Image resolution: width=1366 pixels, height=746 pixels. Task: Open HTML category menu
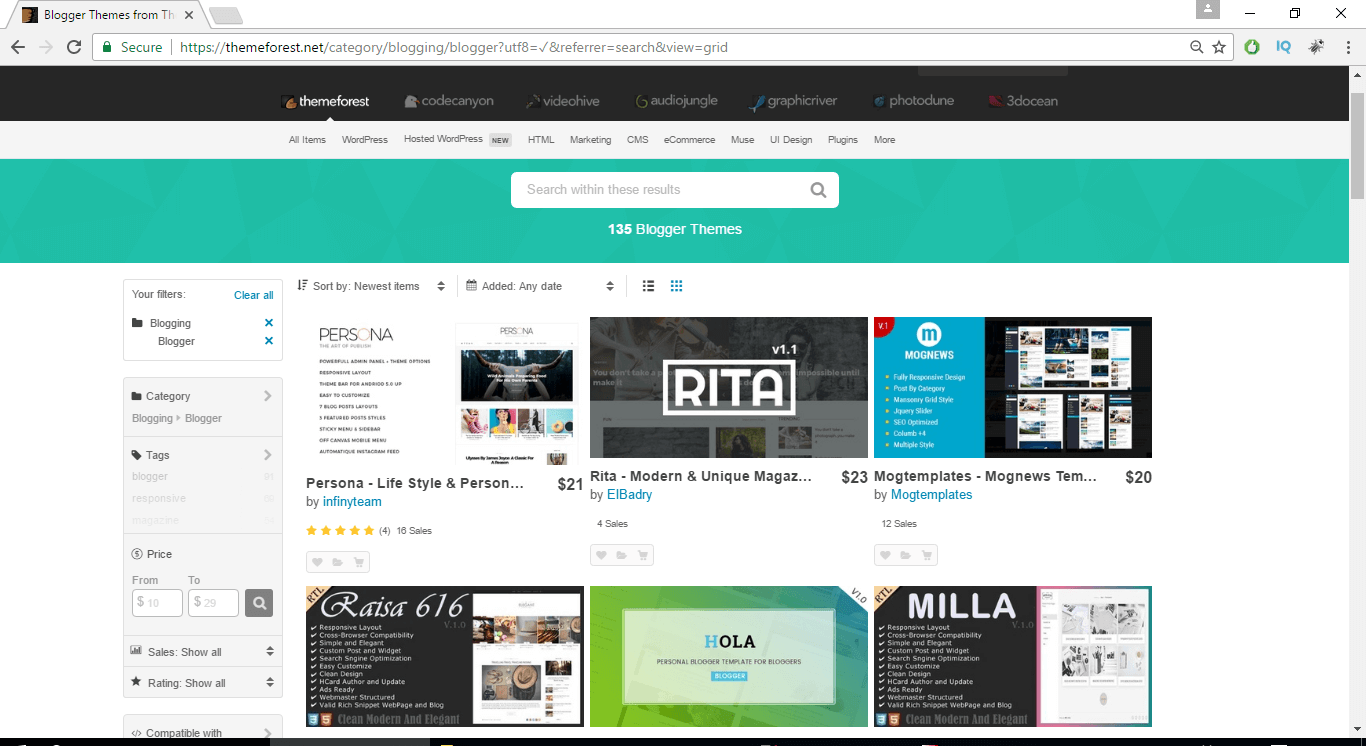point(541,140)
